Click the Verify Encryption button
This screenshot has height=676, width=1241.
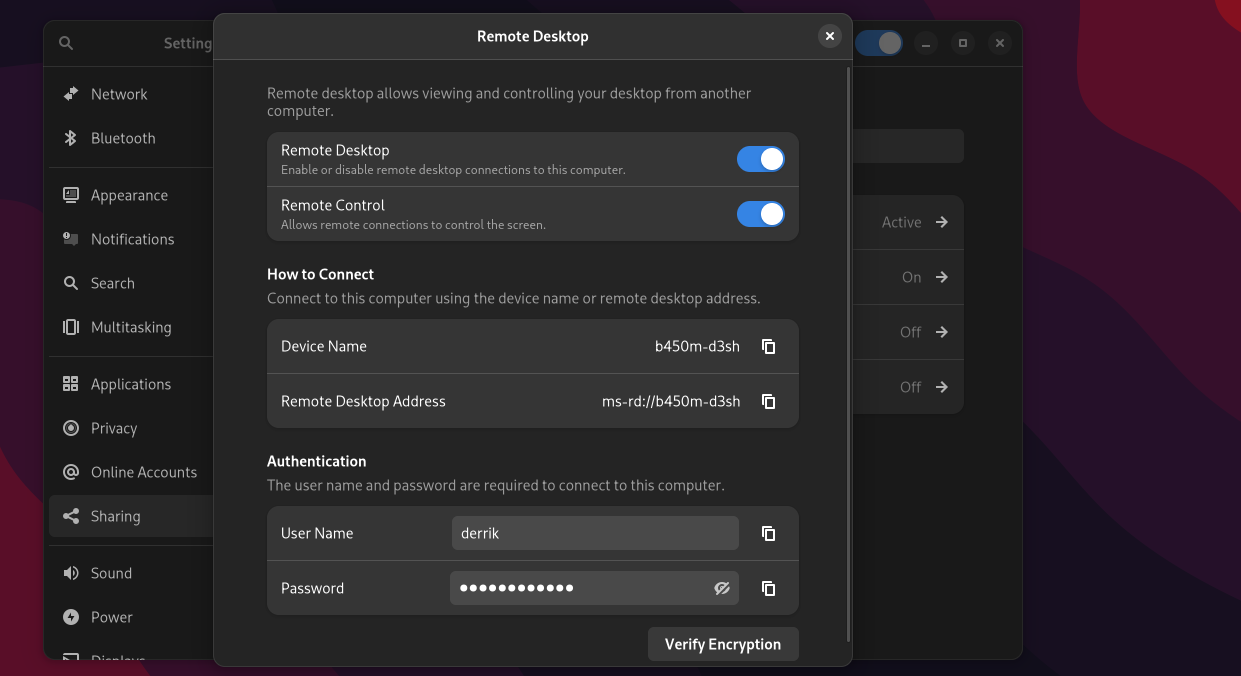pos(722,644)
